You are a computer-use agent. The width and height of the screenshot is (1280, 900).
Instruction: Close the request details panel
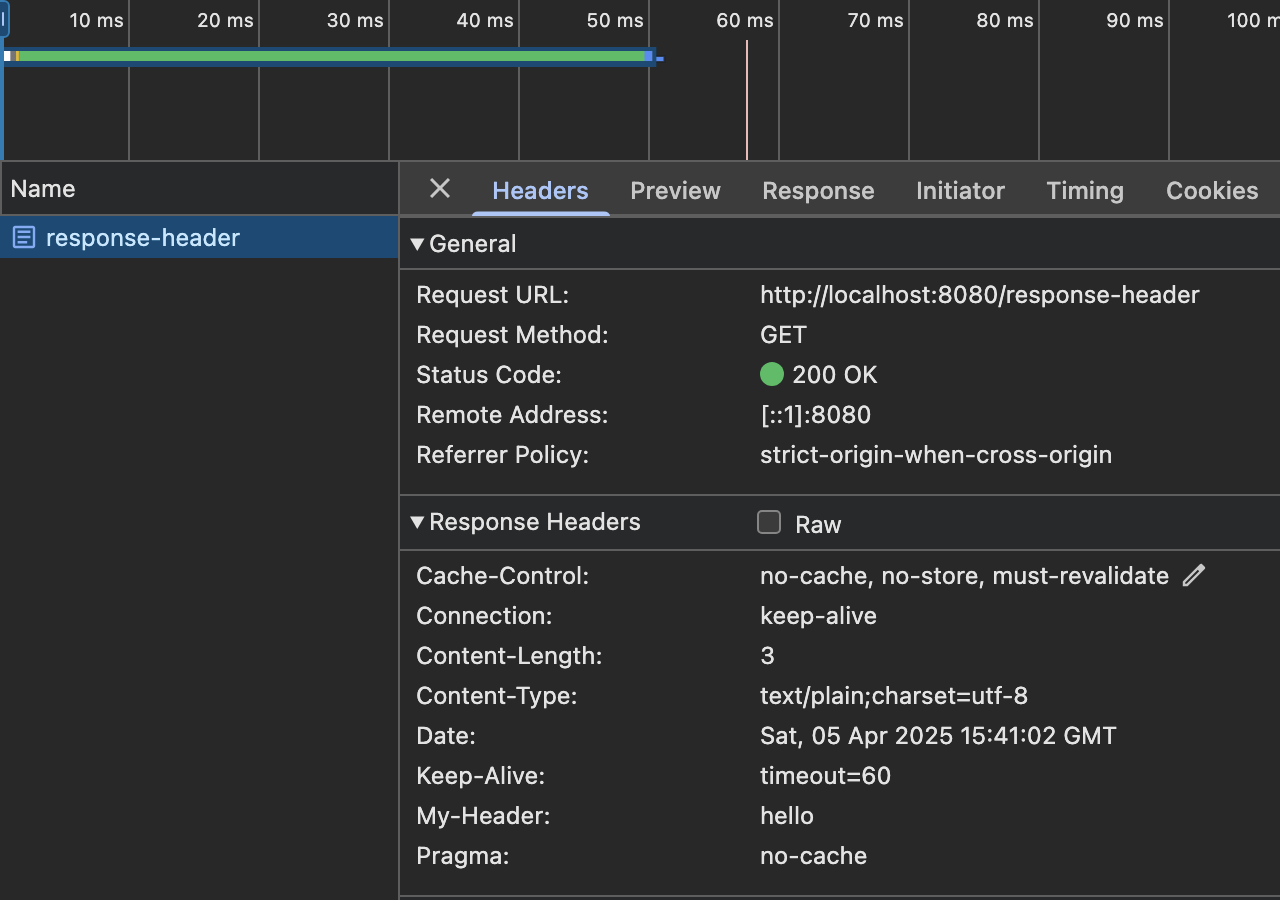point(439,189)
